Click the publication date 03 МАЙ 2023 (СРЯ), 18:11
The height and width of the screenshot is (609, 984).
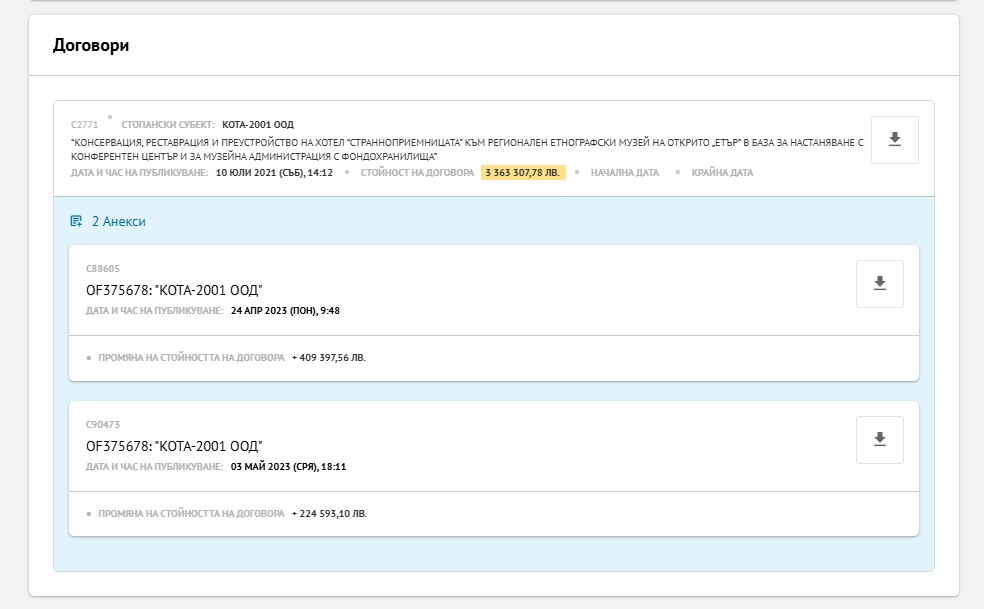tap(288, 467)
